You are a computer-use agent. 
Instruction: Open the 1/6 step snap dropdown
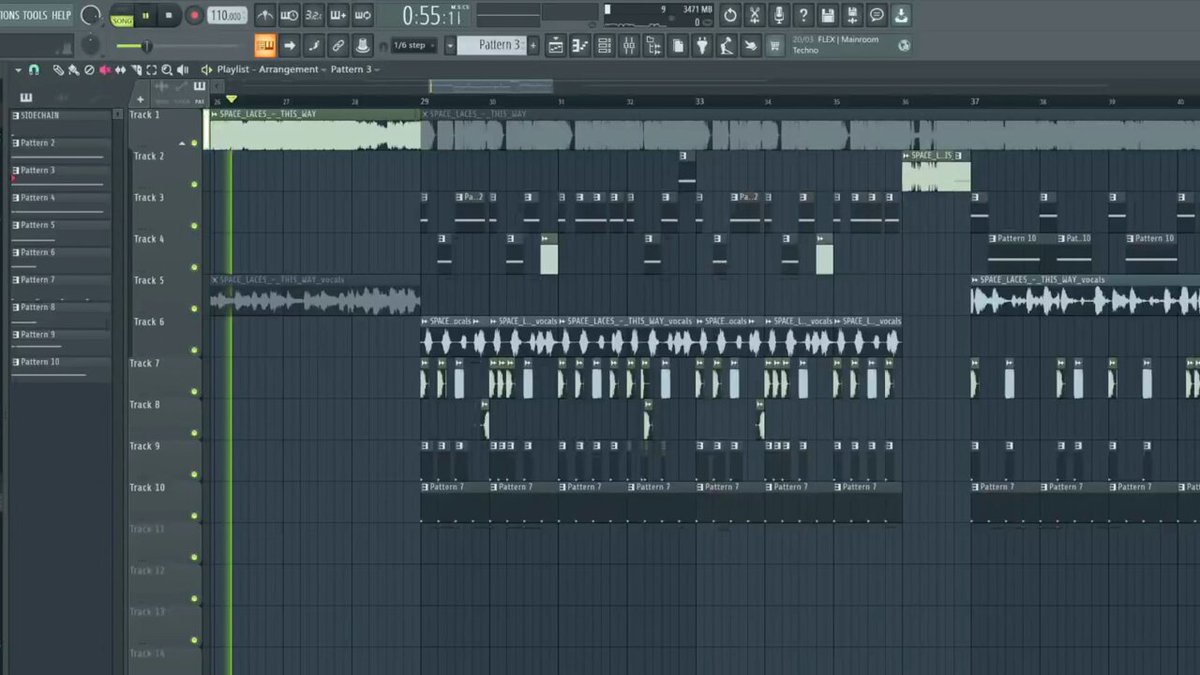click(415, 45)
